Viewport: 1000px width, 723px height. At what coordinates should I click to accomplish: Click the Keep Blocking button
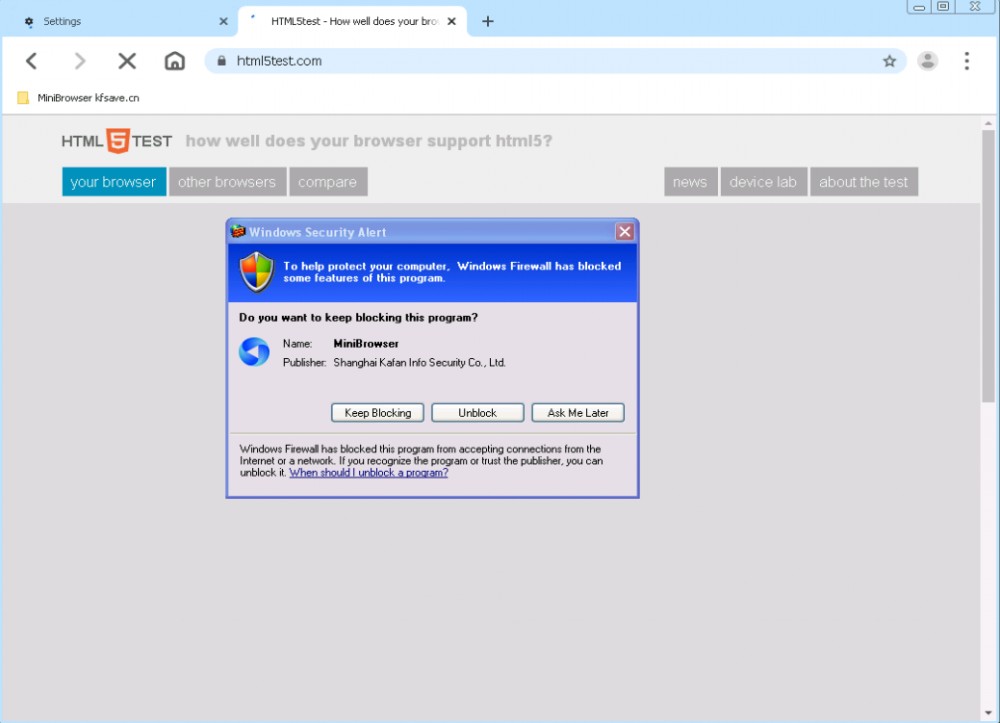(x=377, y=412)
